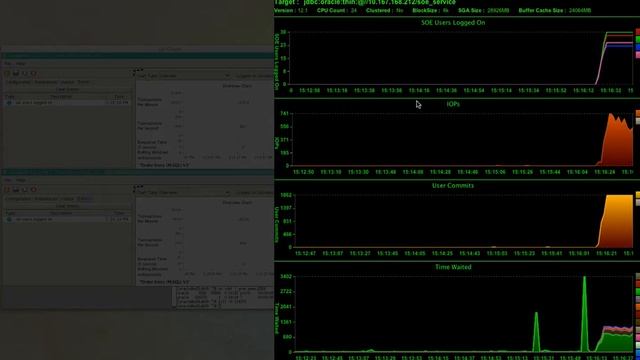The width and height of the screenshot is (640, 360).
Task: Click Description column header in lower window
Action: 61,213
